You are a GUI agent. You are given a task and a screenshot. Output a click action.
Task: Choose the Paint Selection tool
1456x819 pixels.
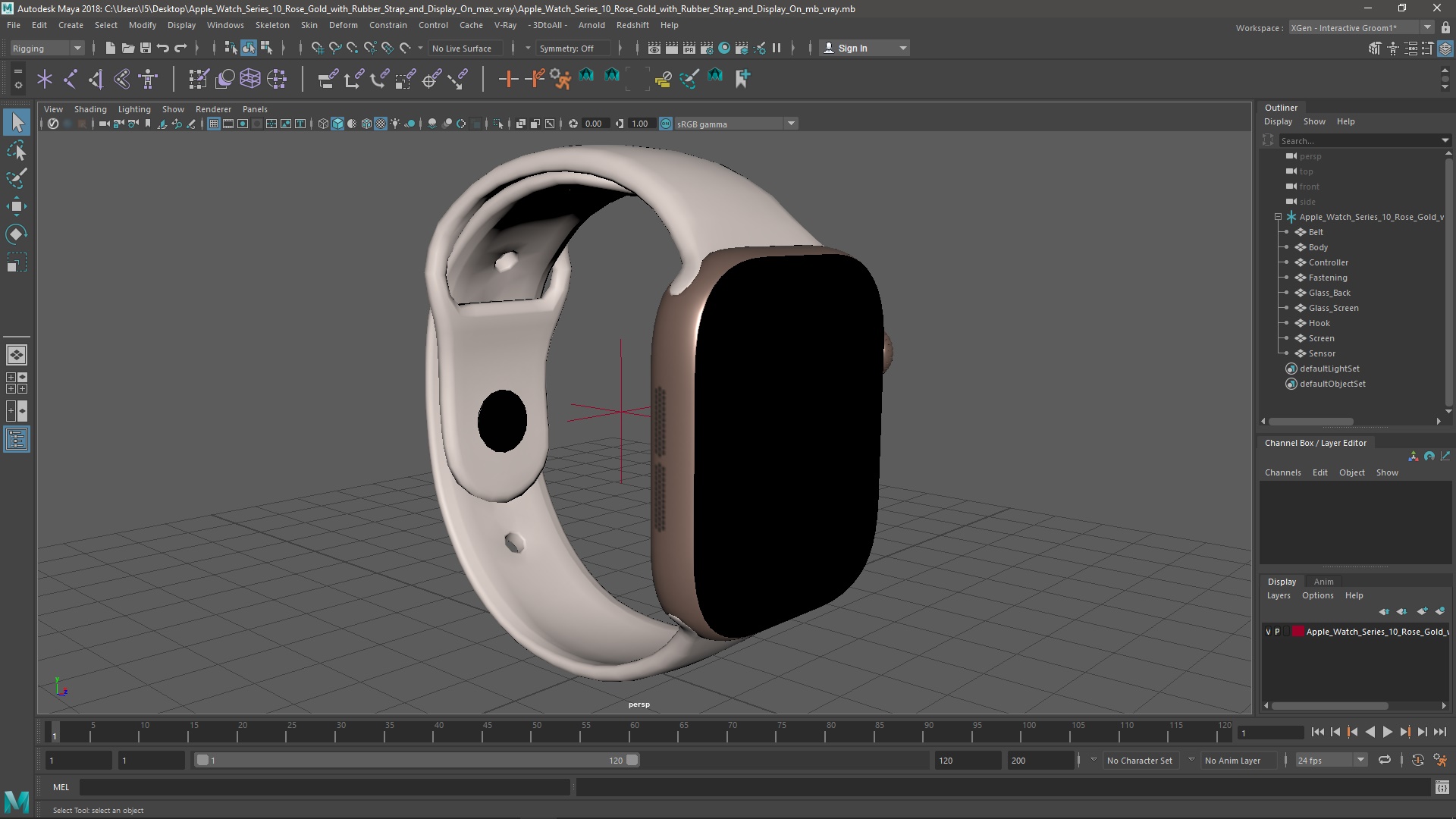pyautogui.click(x=17, y=179)
